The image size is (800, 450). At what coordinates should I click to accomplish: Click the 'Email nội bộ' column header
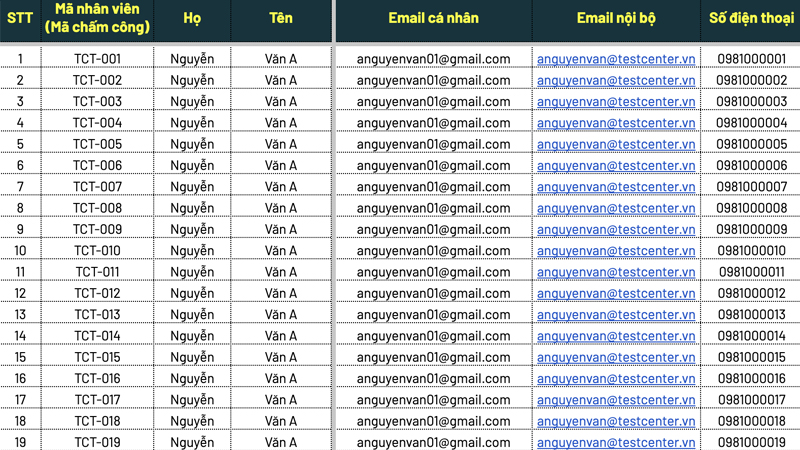616,19
